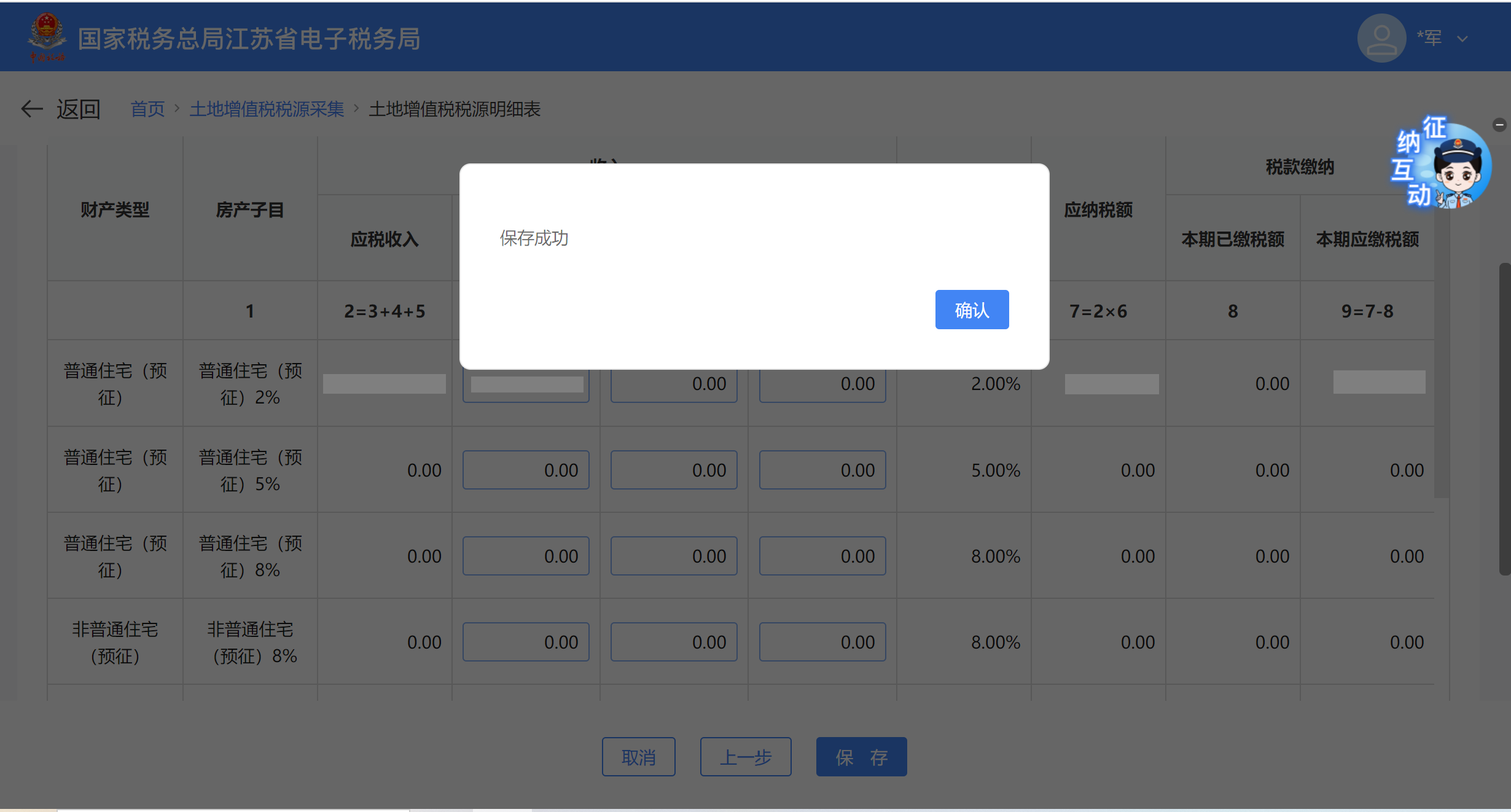Click second input in 普通住宅(预征)8% row

[674, 556]
